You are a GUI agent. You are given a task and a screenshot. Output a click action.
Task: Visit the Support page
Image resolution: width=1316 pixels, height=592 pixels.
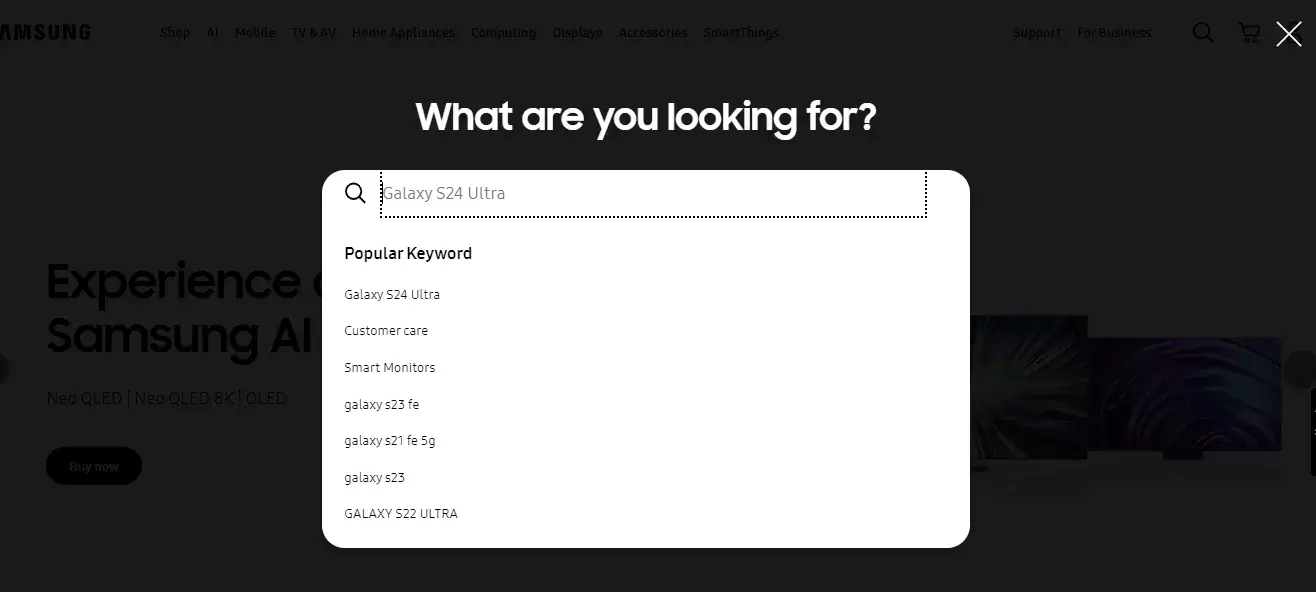tap(1036, 32)
